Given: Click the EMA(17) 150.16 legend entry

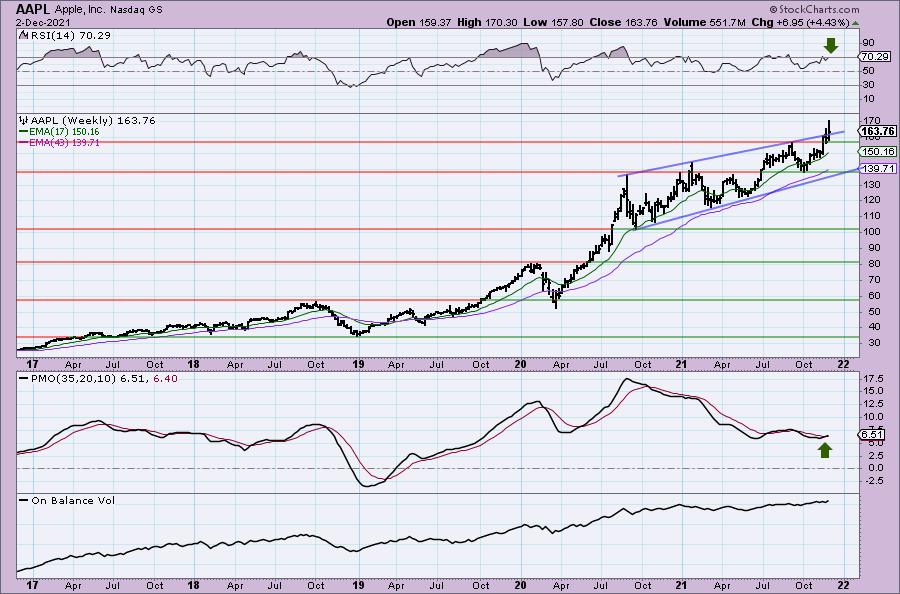Looking at the screenshot, I should point(60,132).
